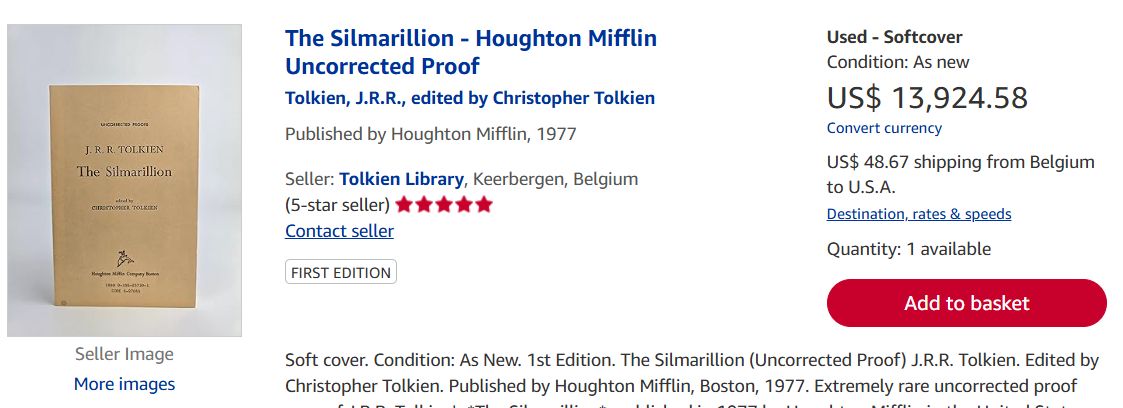The image size is (1123, 408).
Task: Click the Published by Houghton Mifflin line
Action: pyautogui.click(x=430, y=134)
